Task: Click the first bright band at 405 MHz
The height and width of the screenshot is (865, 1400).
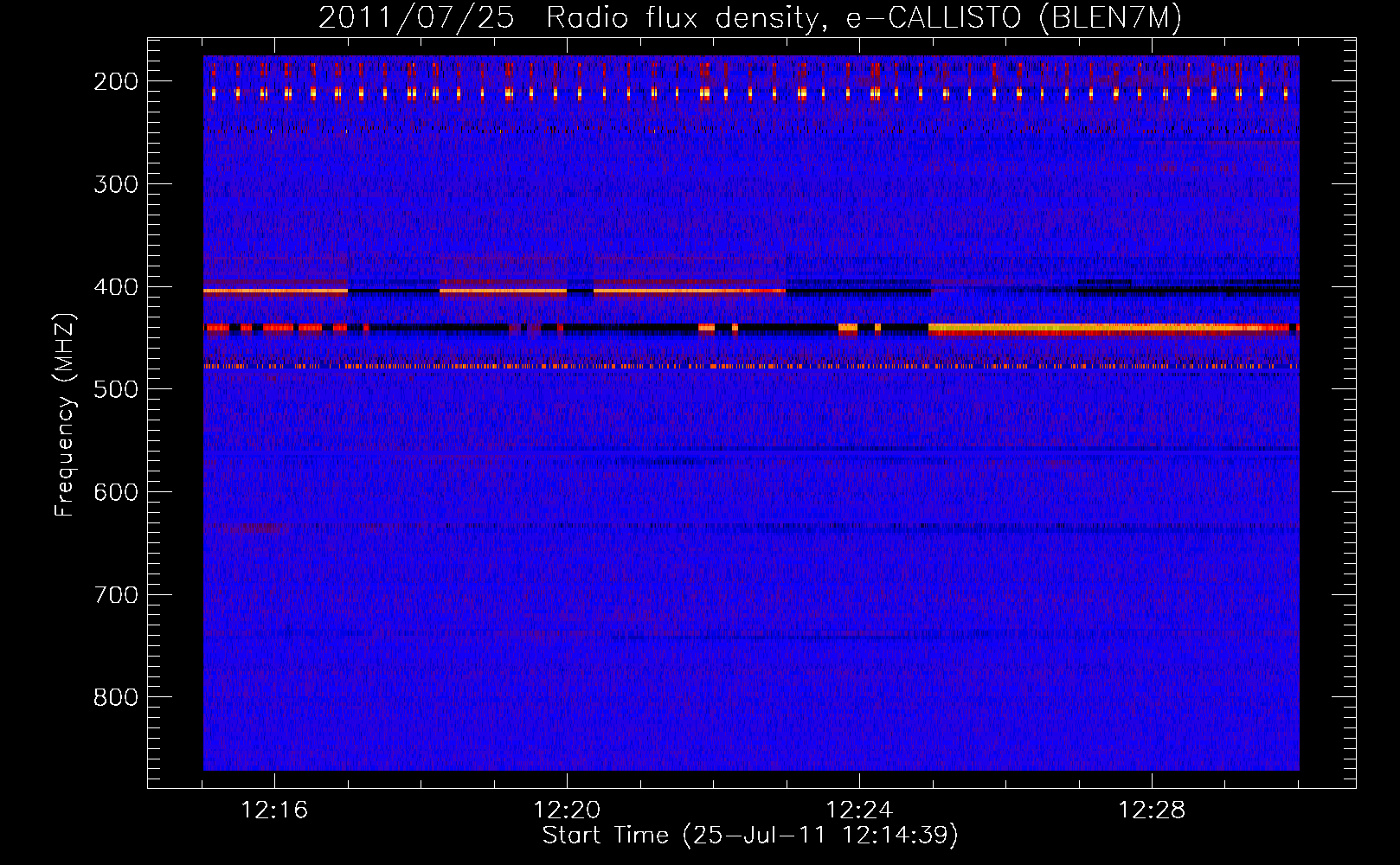Action: 276,292
